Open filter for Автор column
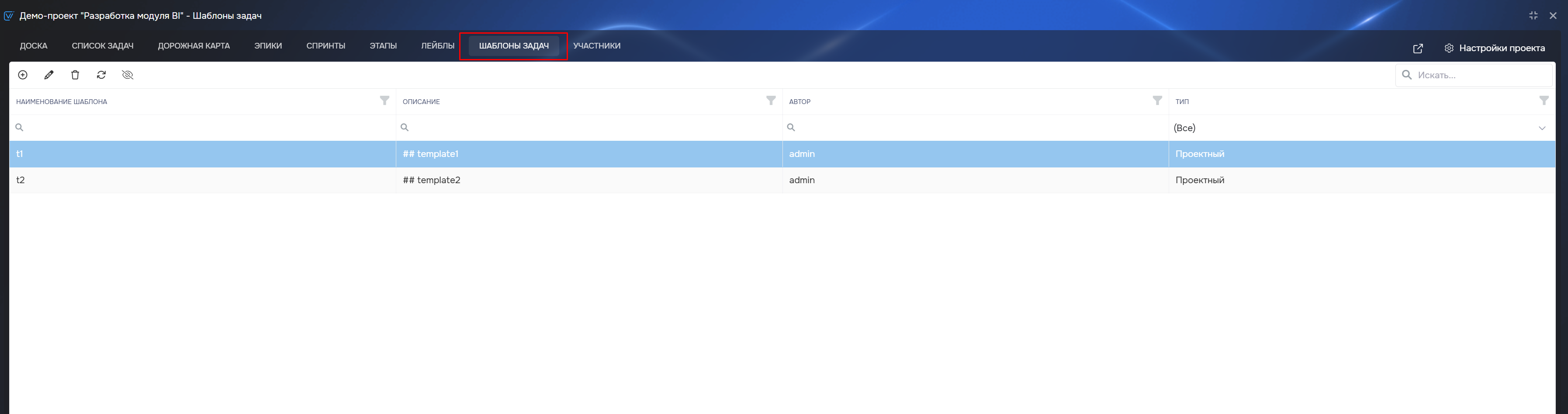This screenshot has width=1568, height=414. pos(1157,101)
